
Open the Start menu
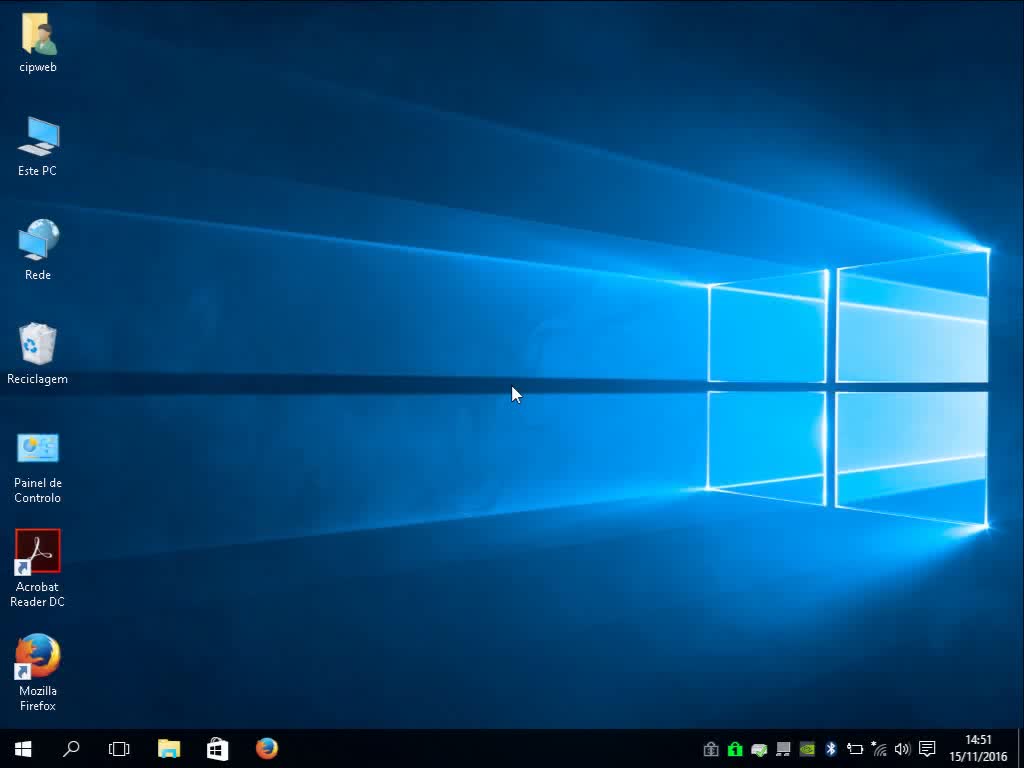pos(21,748)
